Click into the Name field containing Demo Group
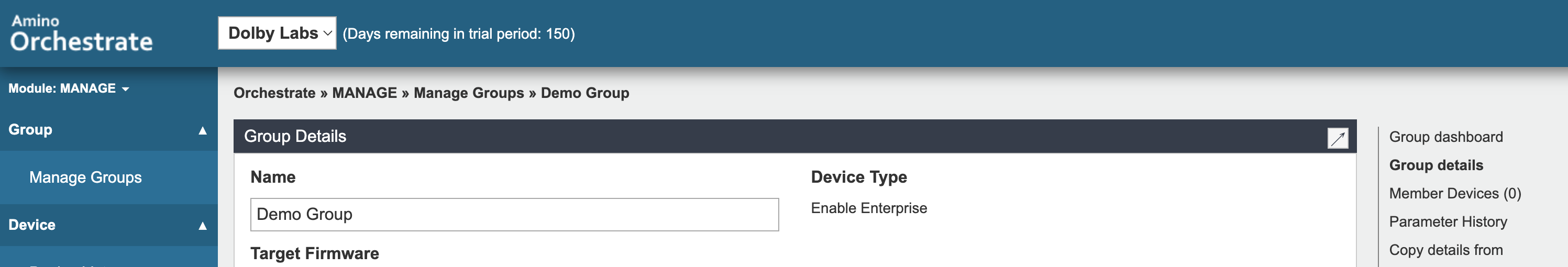 click(x=514, y=215)
